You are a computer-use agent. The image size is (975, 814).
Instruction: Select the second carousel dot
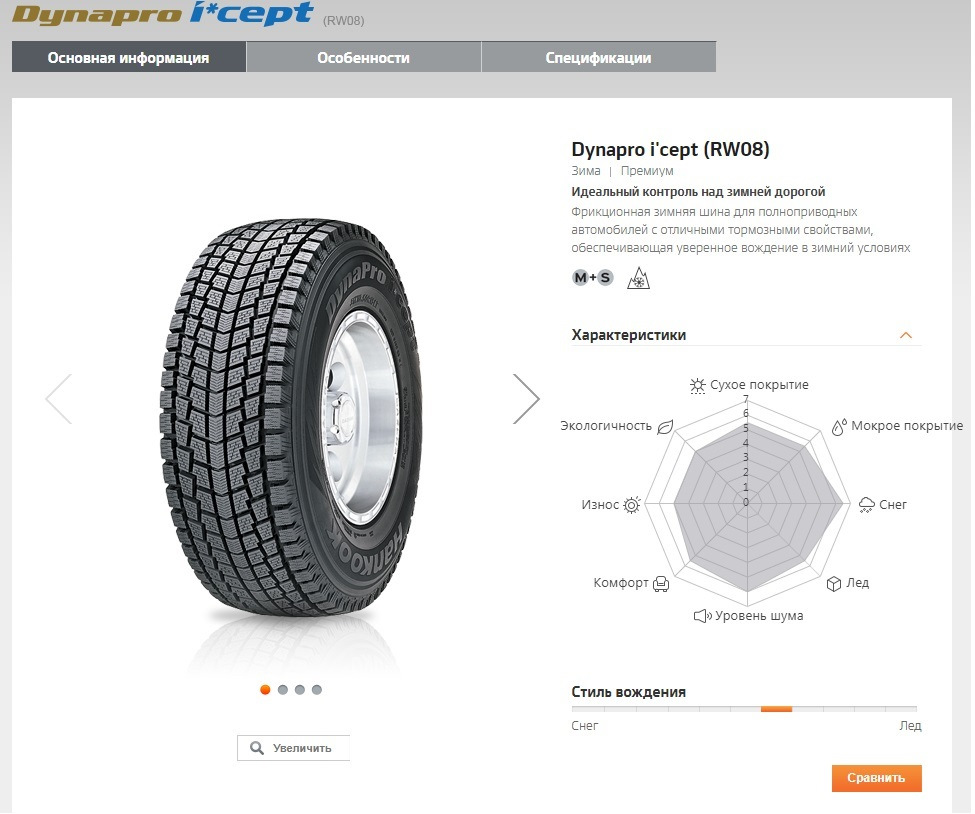282,690
